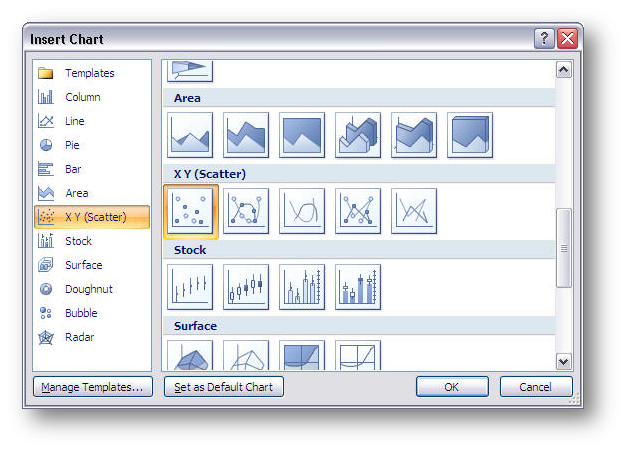The width and height of the screenshot is (626, 451).
Task: Choose Scatter with Straight Lines chart
Action: (414, 211)
